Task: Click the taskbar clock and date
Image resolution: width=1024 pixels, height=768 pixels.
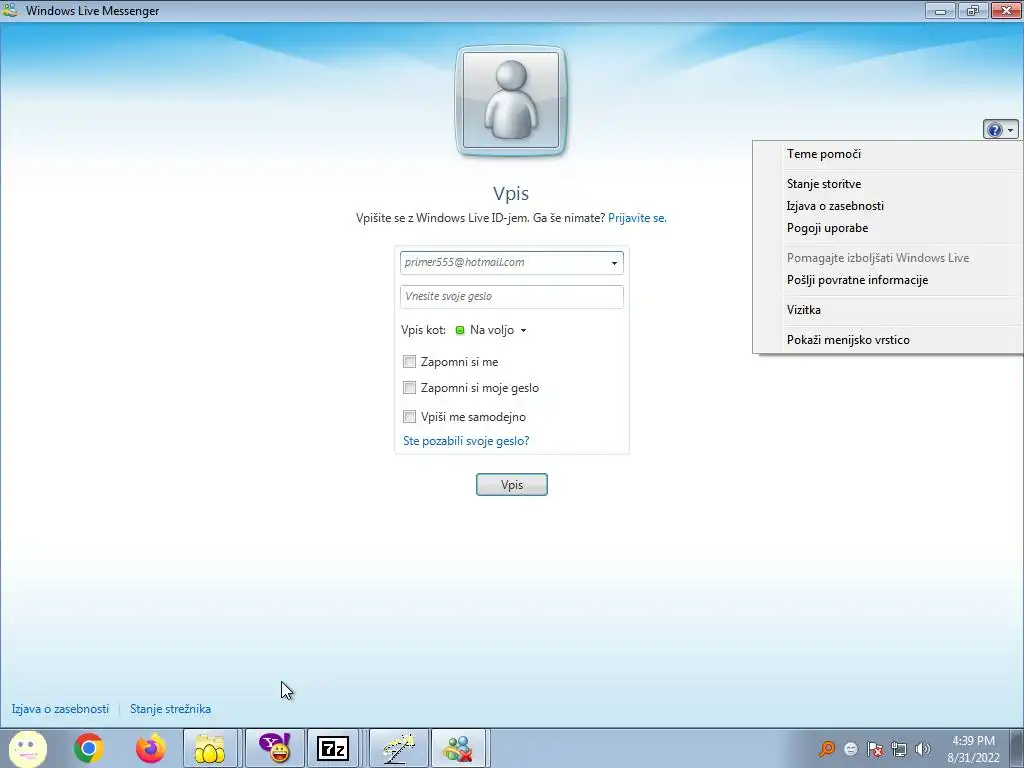Action: click(974, 748)
